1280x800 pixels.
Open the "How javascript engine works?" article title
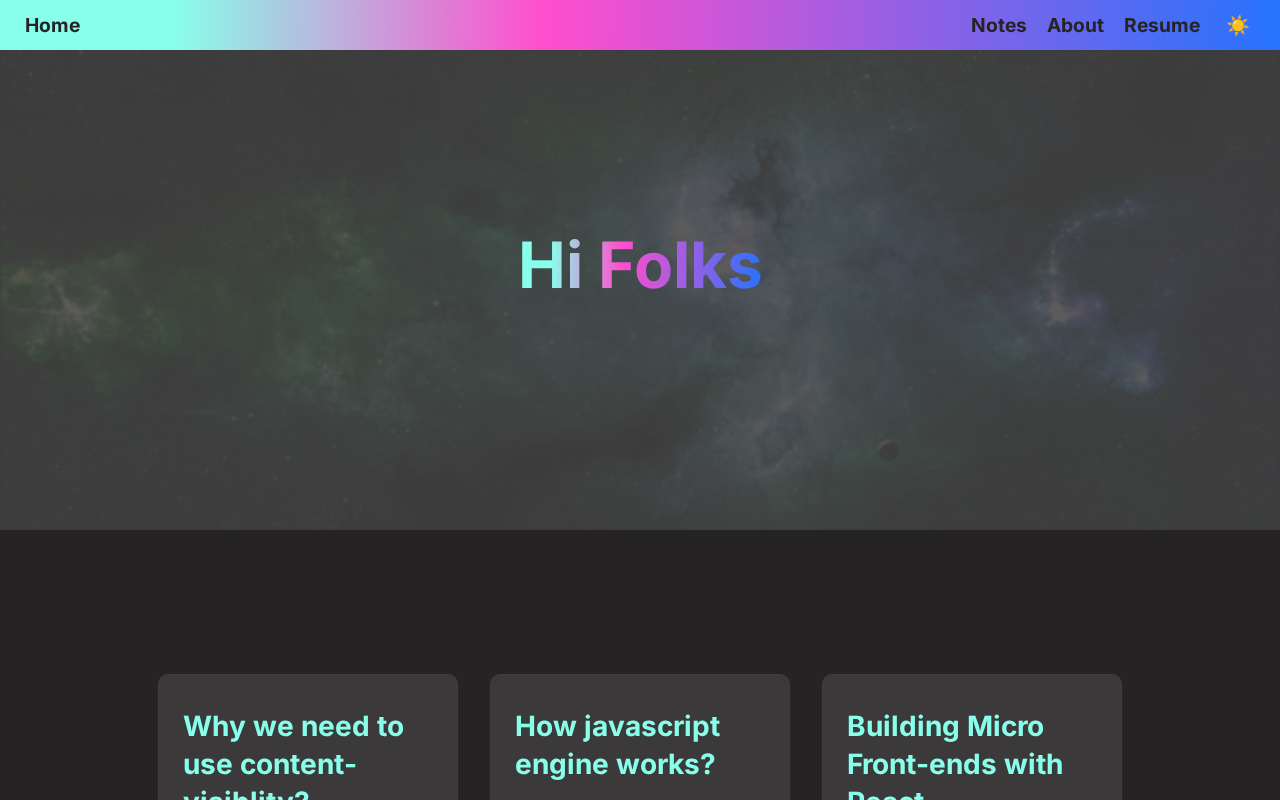(x=617, y=745)
